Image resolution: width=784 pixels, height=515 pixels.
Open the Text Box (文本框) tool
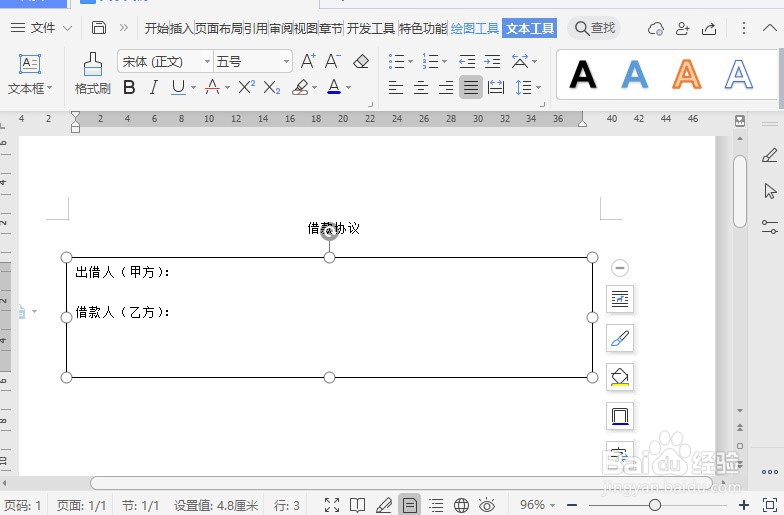(x=30, y=74)
